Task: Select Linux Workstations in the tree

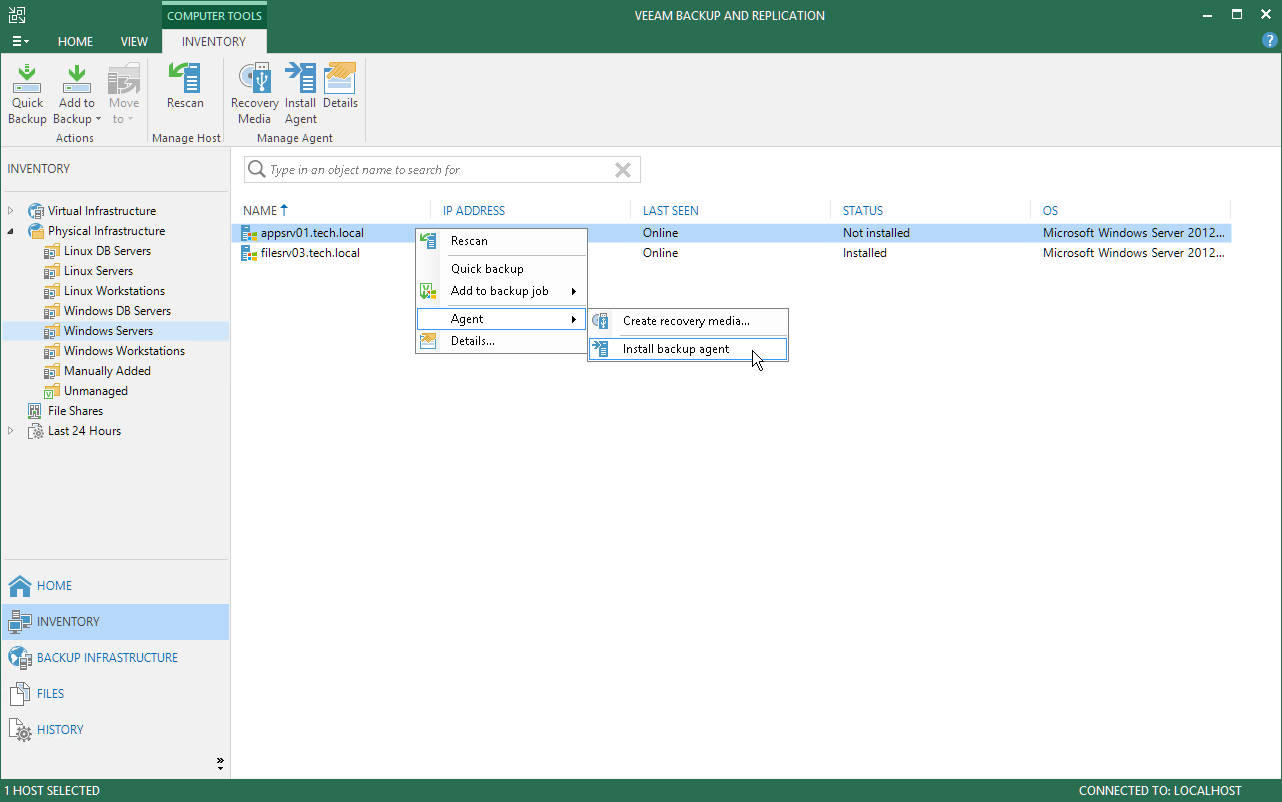Action: coord(114,291)
